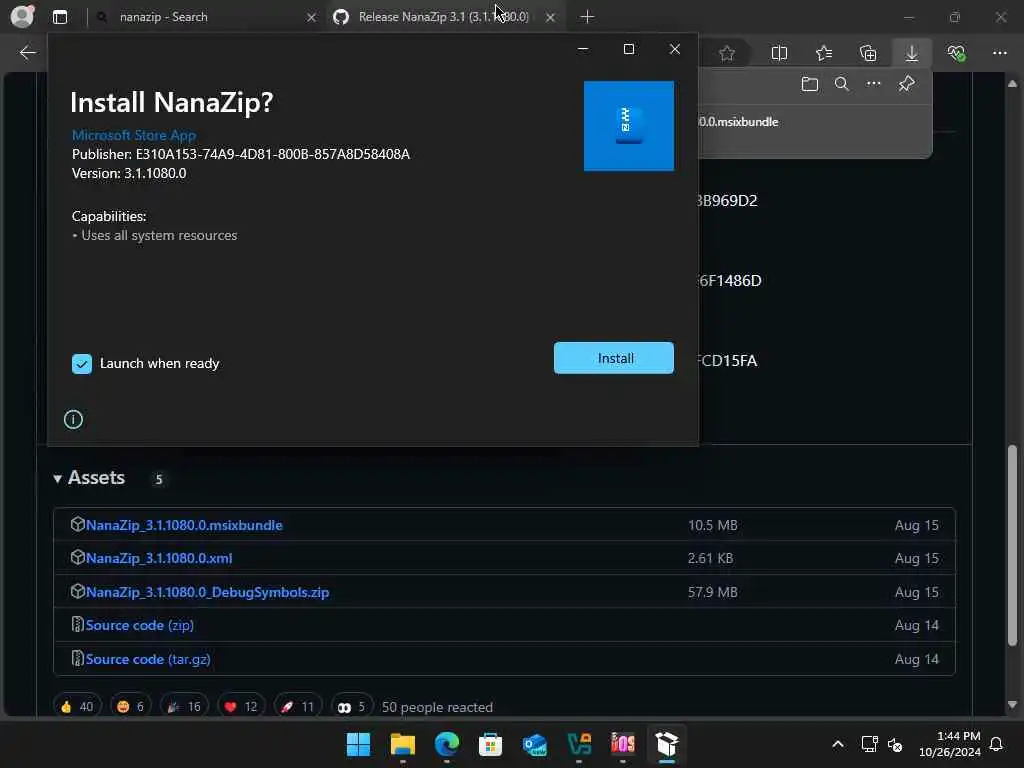This screenshot has height=768, width=1024.
Task: Click the rocket reaction with 11
Action: tap(298, 707)
